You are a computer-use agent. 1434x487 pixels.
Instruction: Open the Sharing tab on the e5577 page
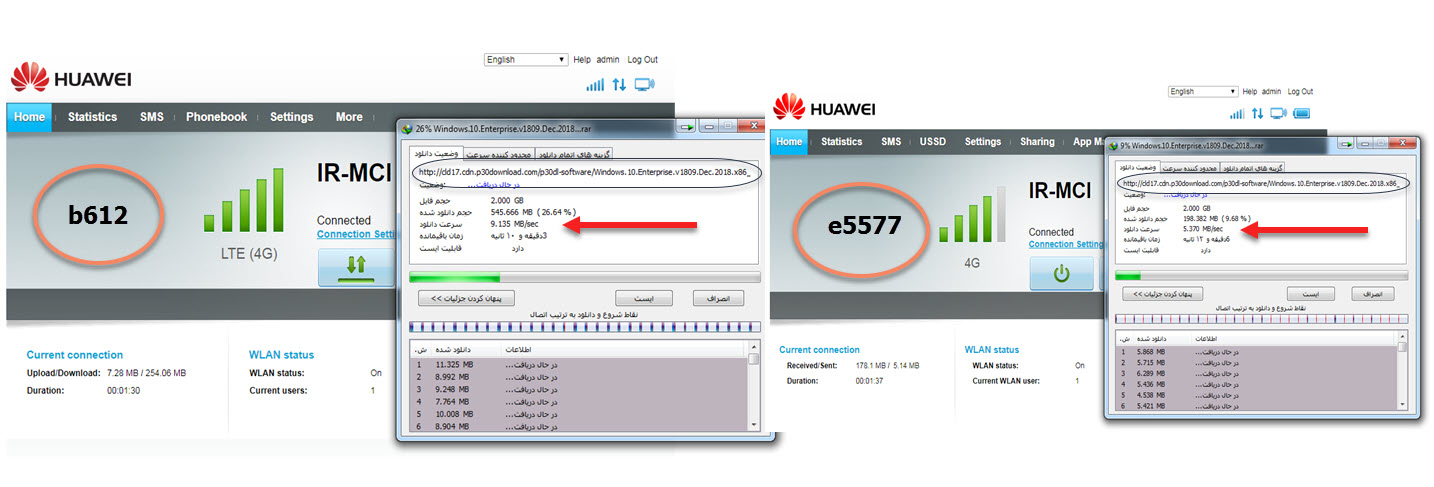coord(1037,142)
